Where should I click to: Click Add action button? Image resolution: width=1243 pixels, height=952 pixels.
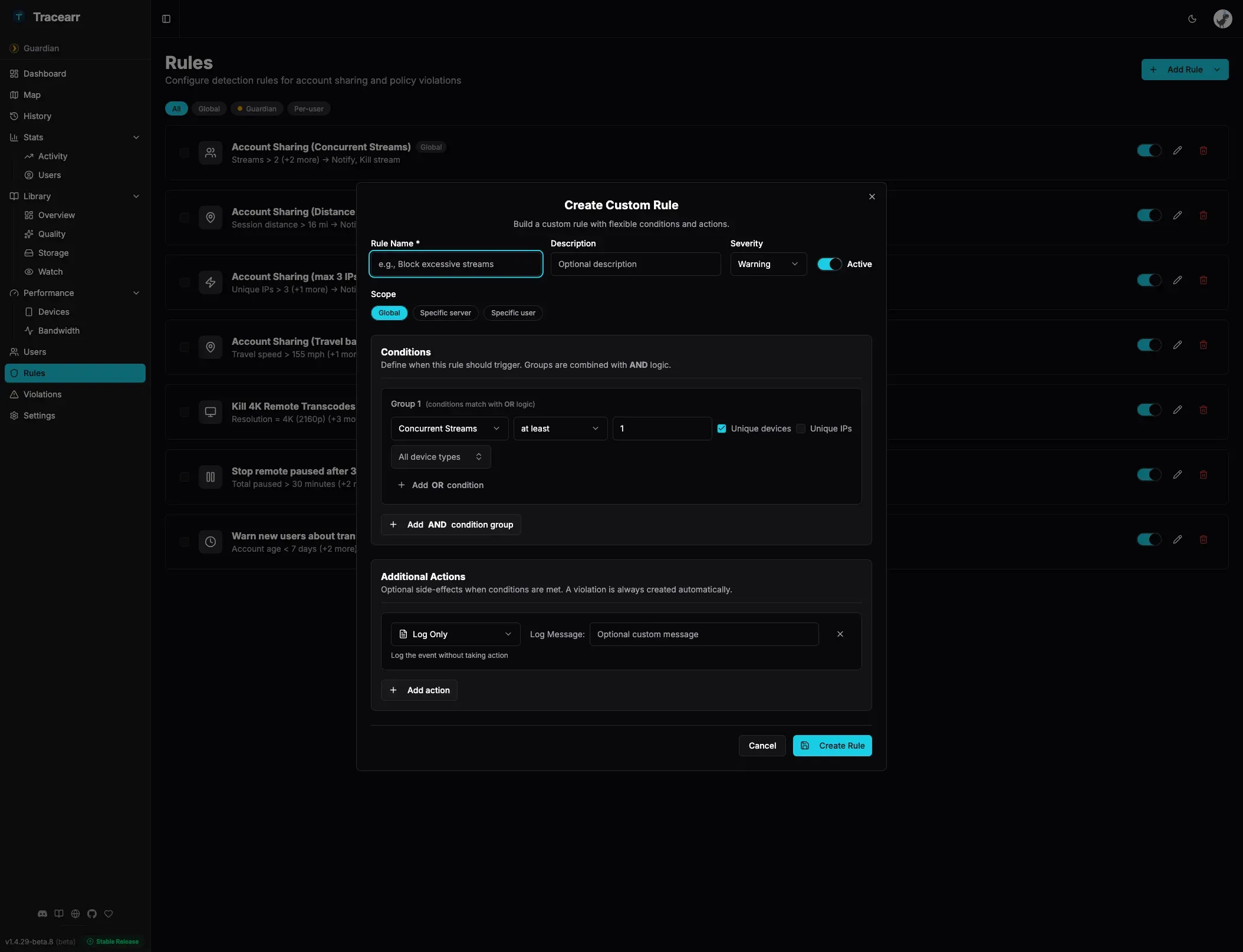(419, 690)
